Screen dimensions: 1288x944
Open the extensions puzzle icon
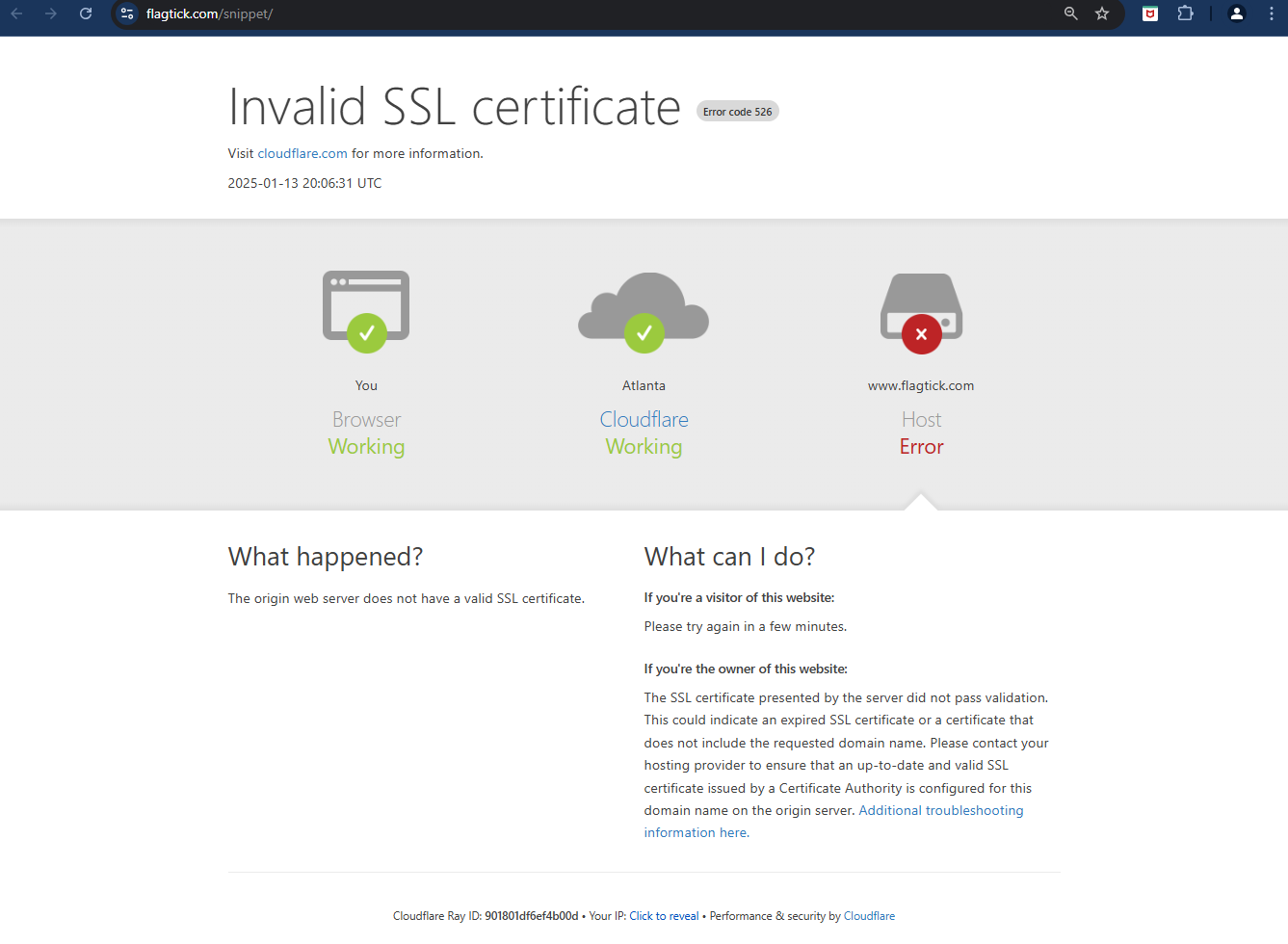[x=1185, y=13]
